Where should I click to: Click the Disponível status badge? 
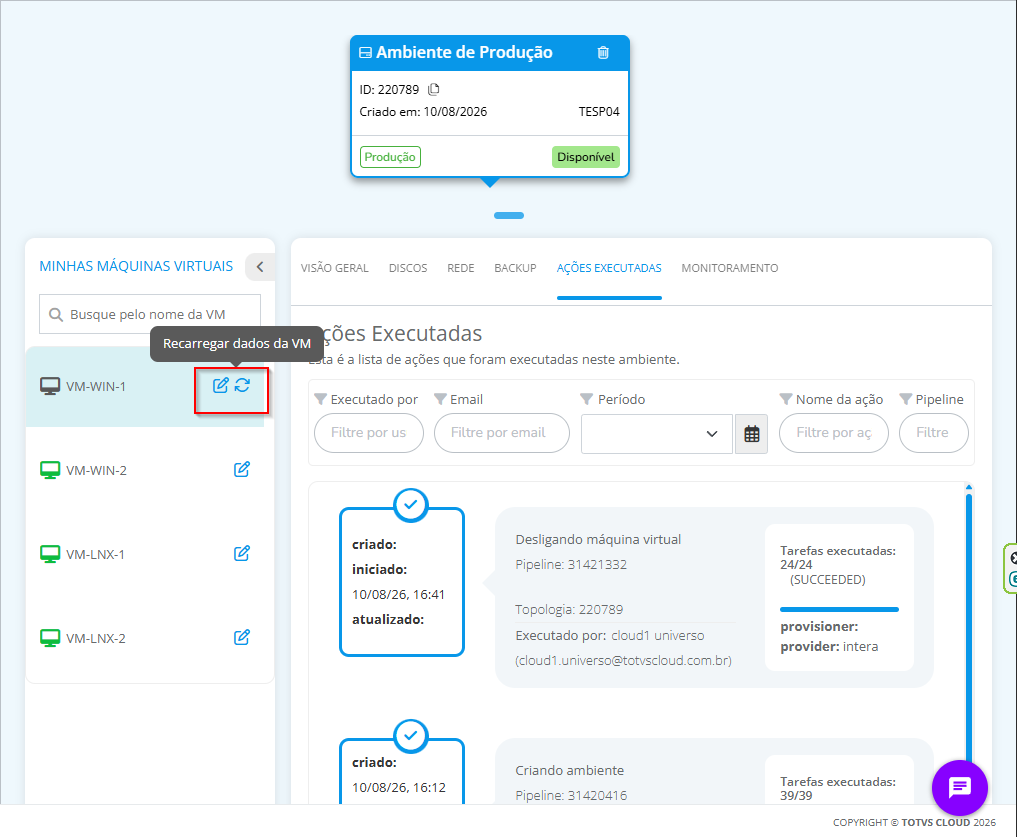tap(586, 157)
